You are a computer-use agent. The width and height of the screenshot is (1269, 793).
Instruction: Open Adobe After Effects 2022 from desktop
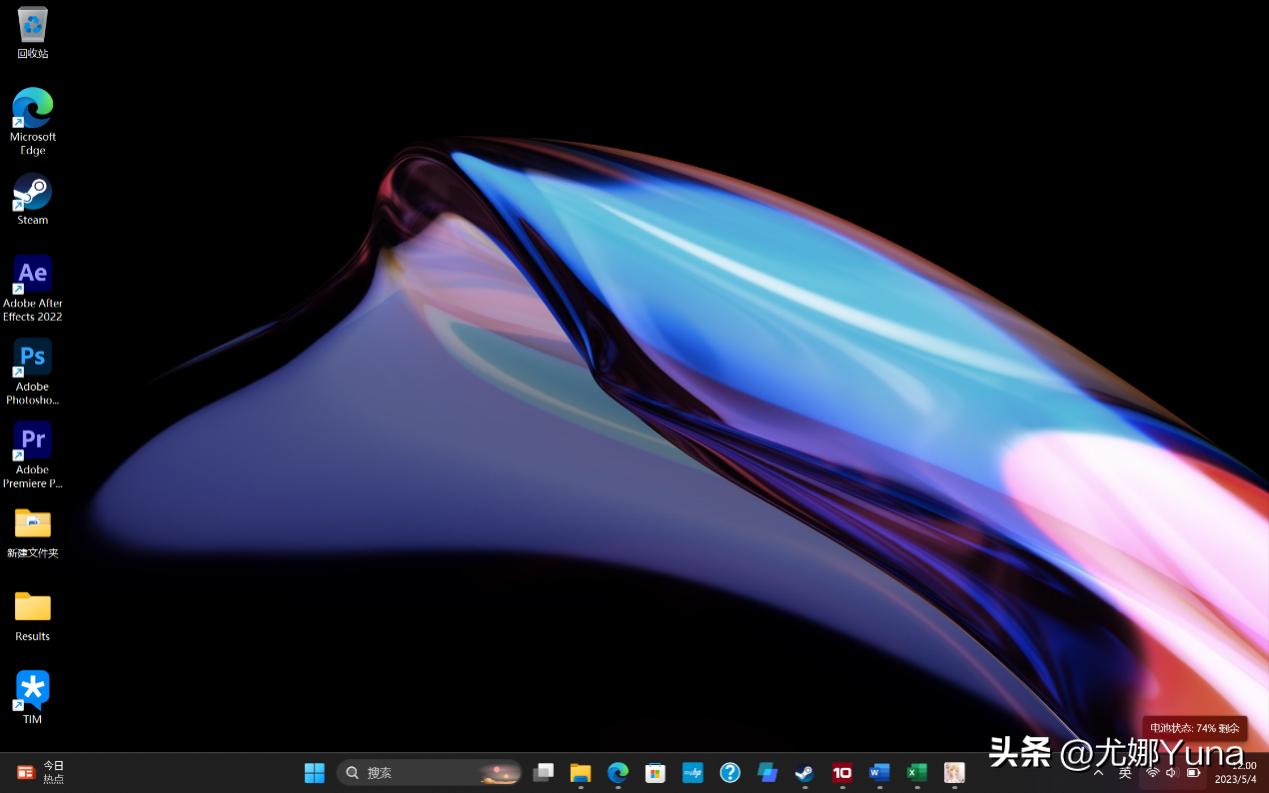click(x=32, y=272)
